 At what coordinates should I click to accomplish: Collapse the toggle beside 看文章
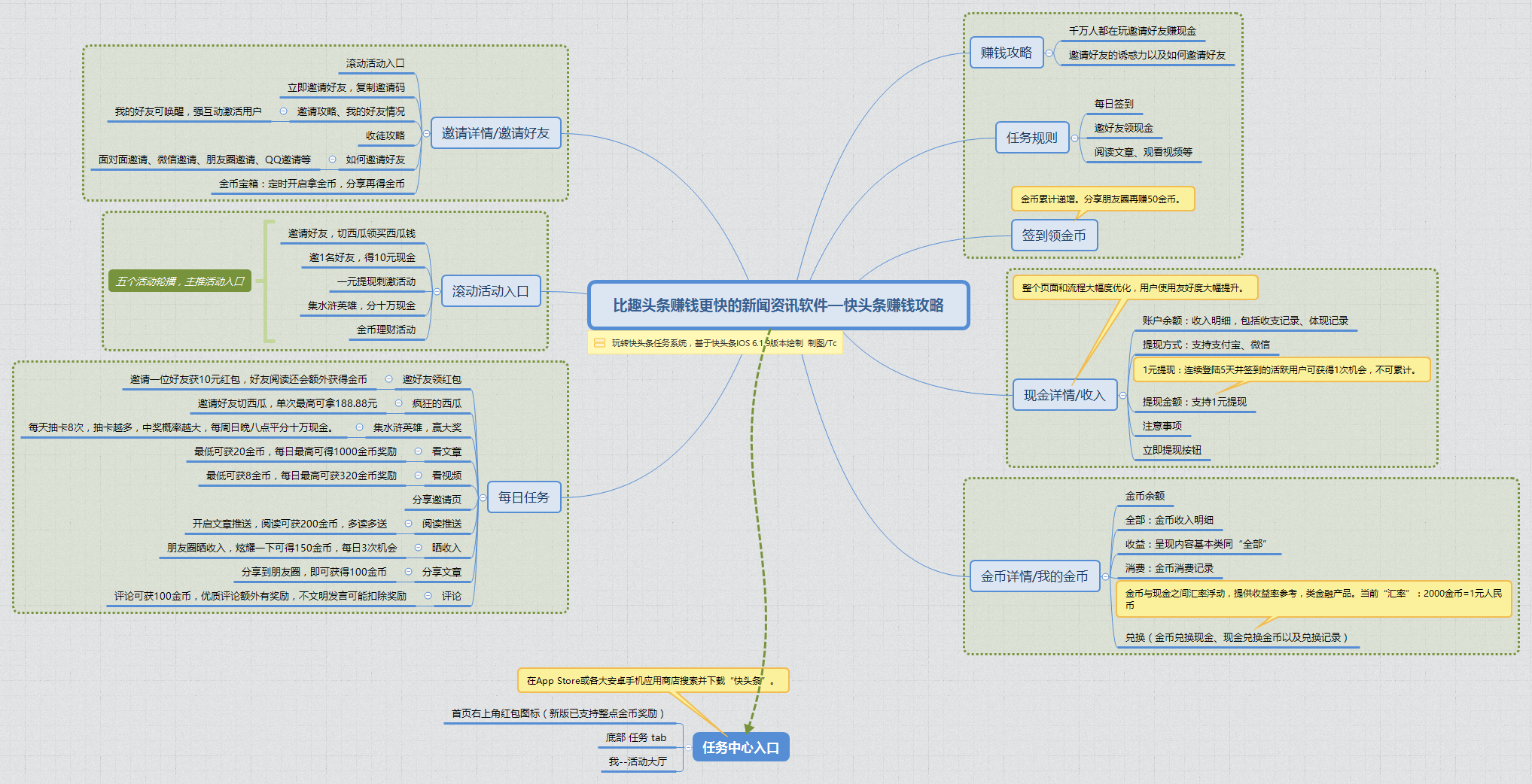click(x=418, y=451)
